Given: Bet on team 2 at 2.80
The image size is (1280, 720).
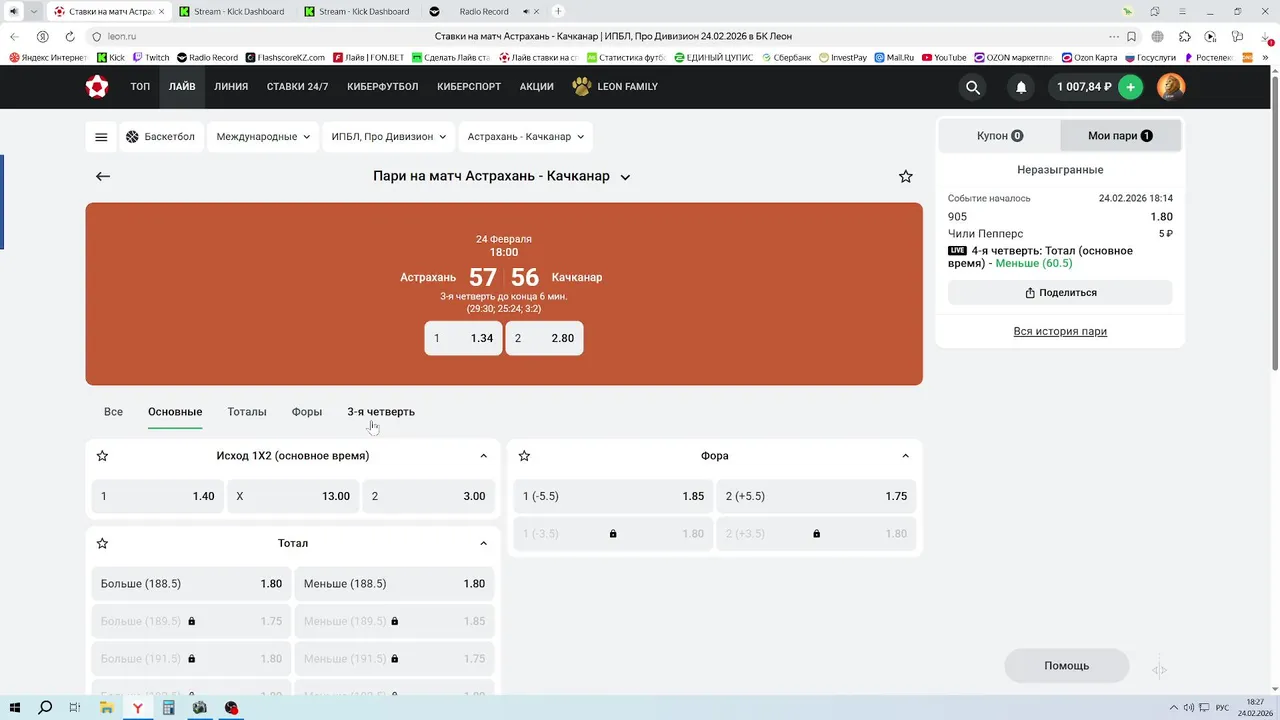Looking at the screenshot, I should pos(544,338).
